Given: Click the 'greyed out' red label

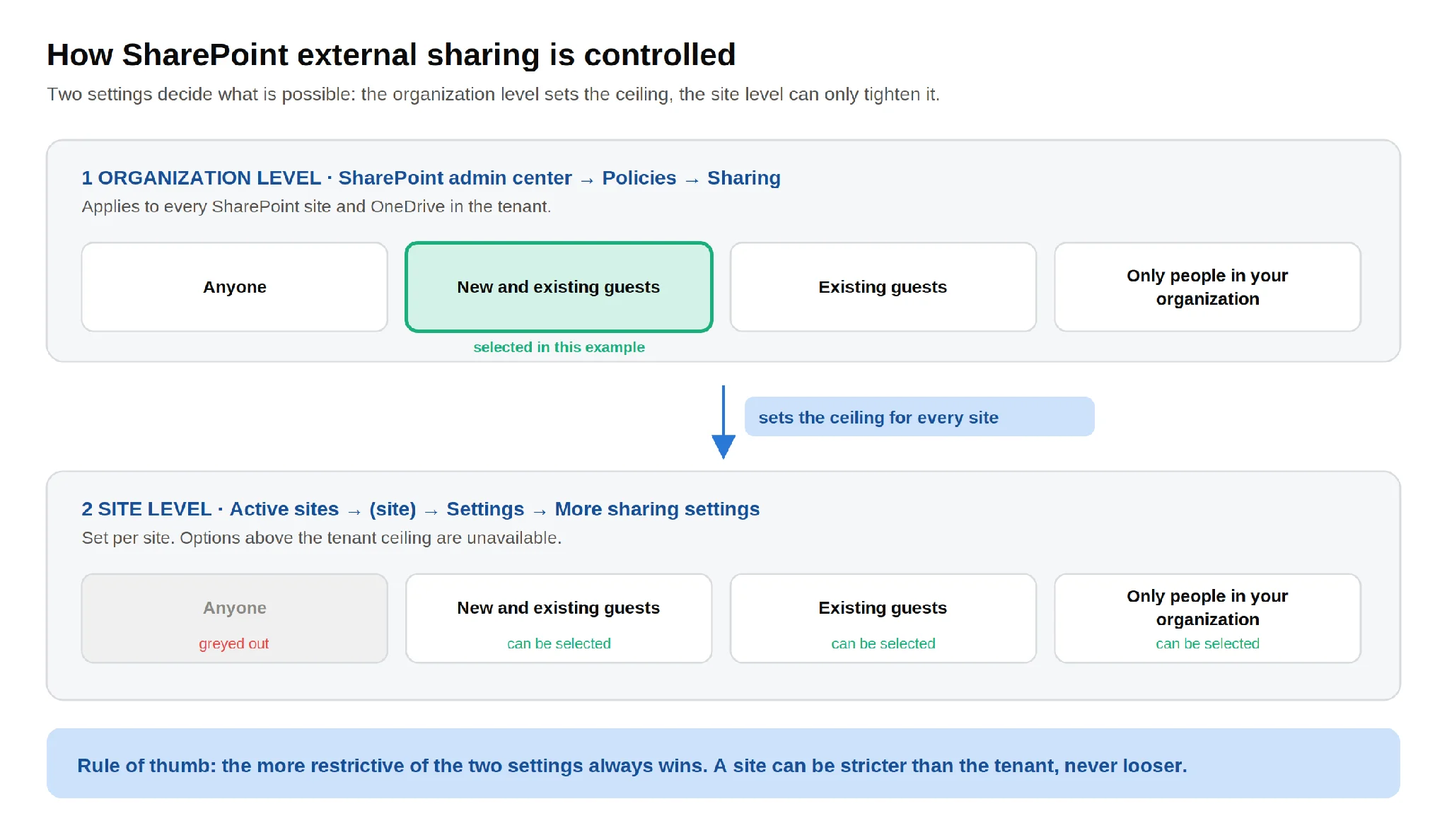Looking at the screenshot, I should click(x=234, y=643).
